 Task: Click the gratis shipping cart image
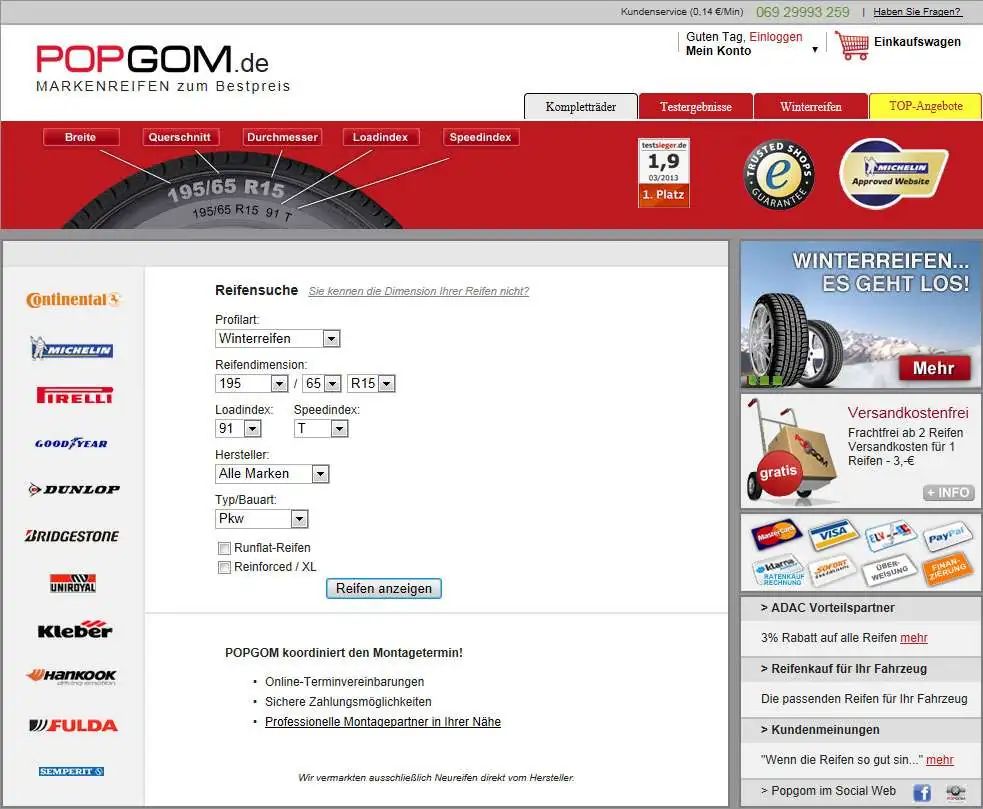(792, 451)
